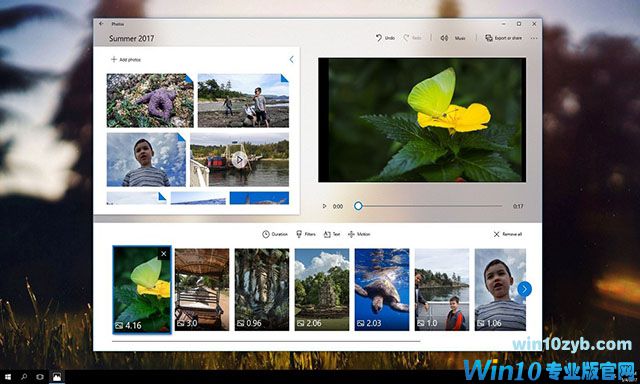This screenshot has width=640, height=384.
Task: Click the large butterfly preview image
Action: (x=422, y=120)
